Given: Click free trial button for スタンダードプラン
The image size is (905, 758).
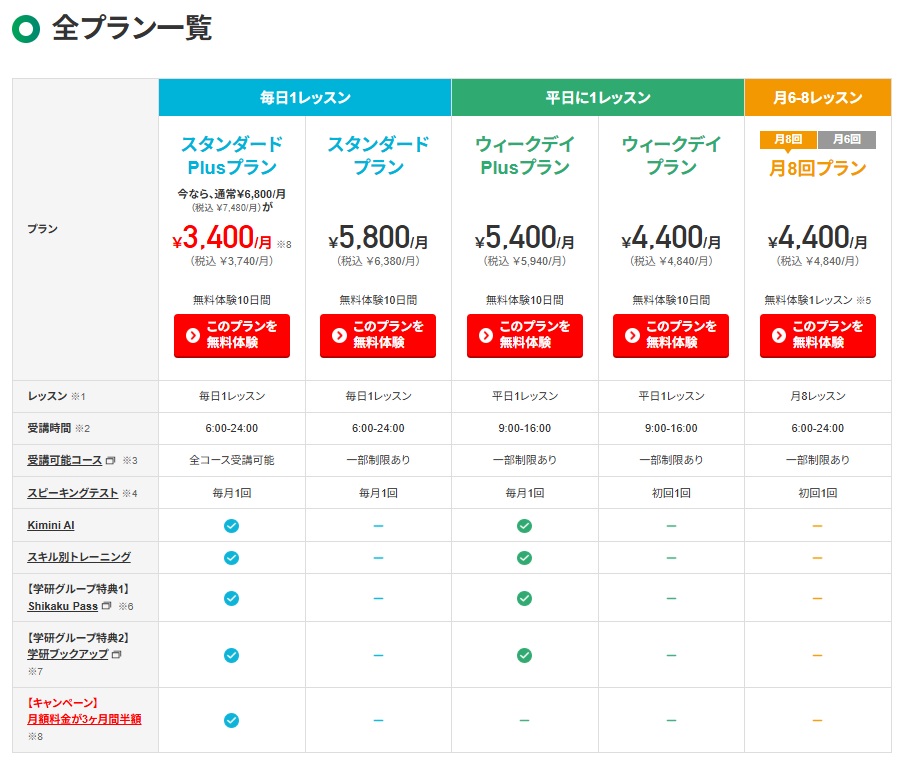Looking at the screenshot, I should tap(378, 335).
